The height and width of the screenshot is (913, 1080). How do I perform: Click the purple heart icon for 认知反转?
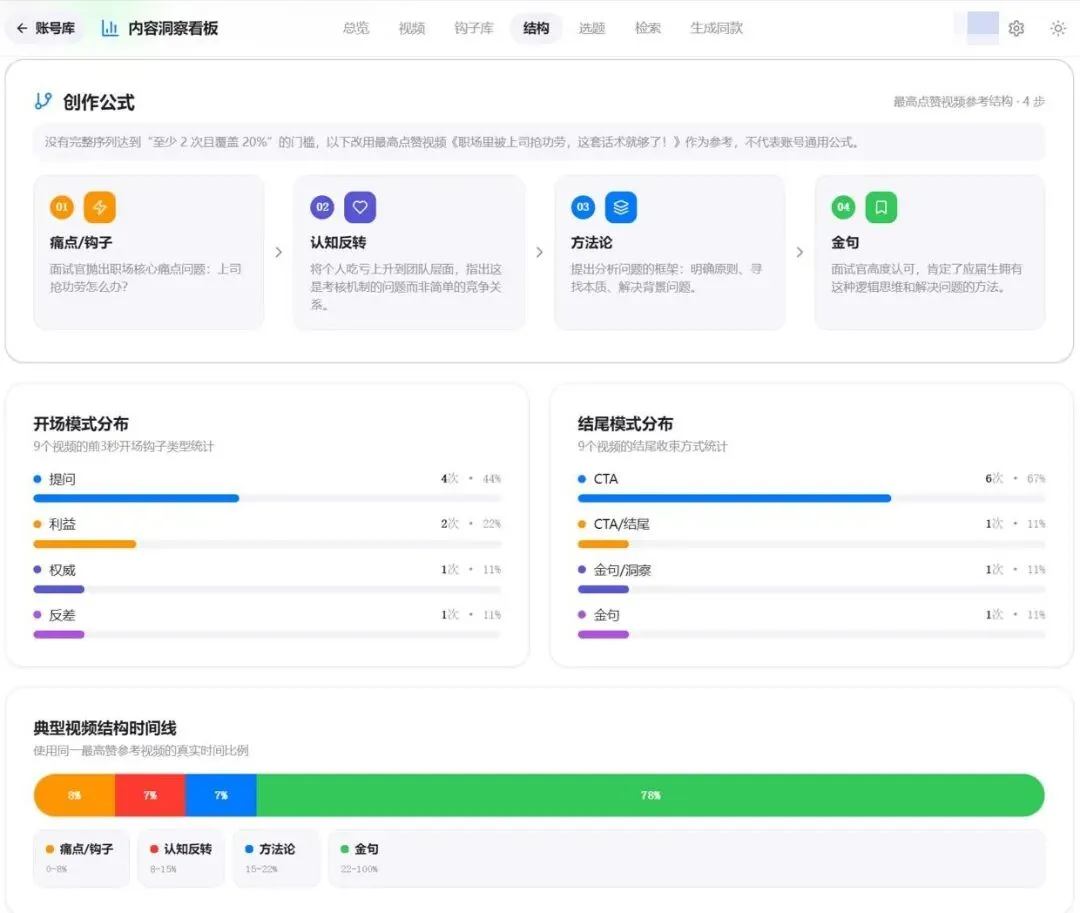pos(360,207)
